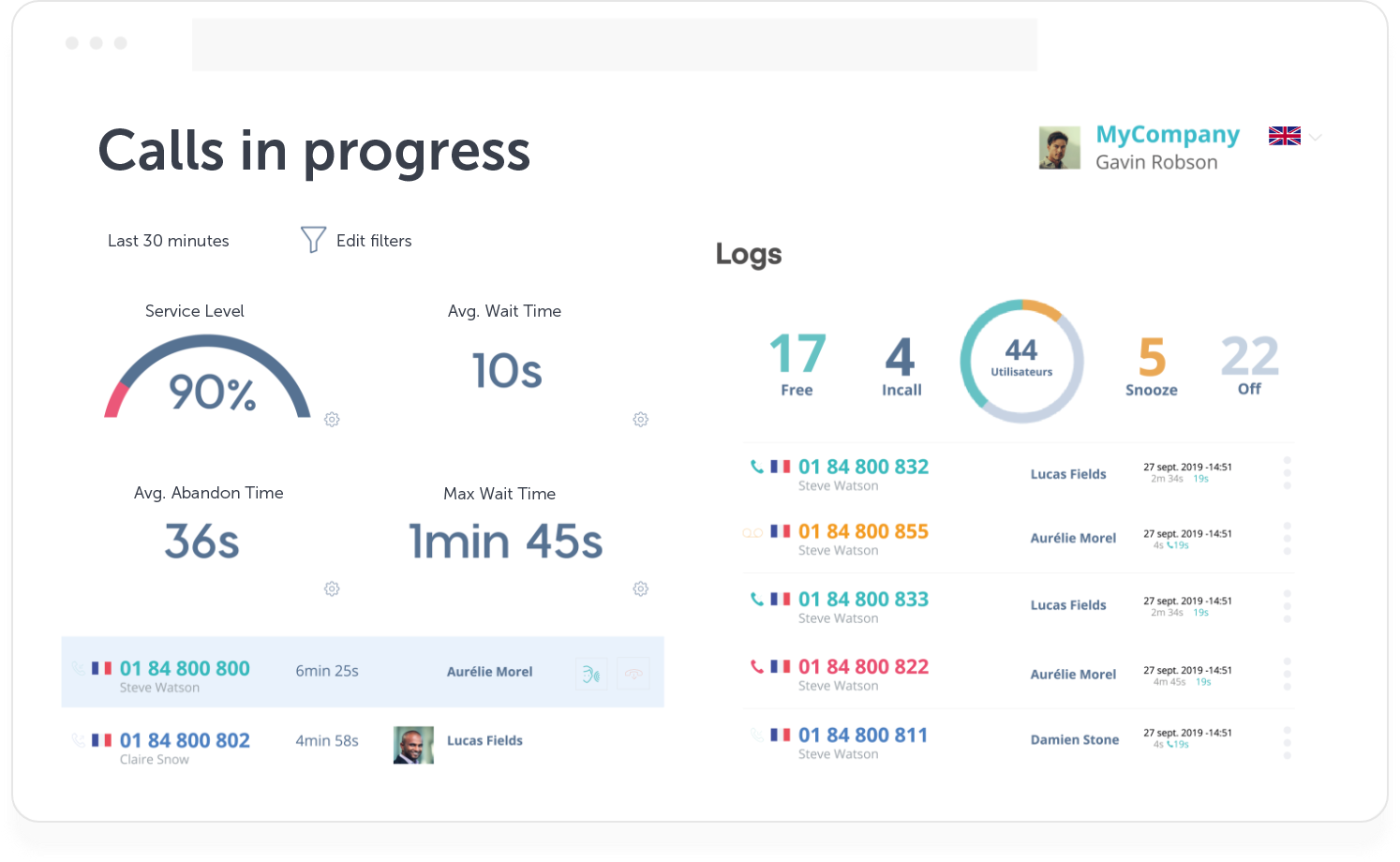The width and height of the screenshot is (1400, 862).
Task: Click Damien Stone in the logs list
Action: coord(1075,739)
